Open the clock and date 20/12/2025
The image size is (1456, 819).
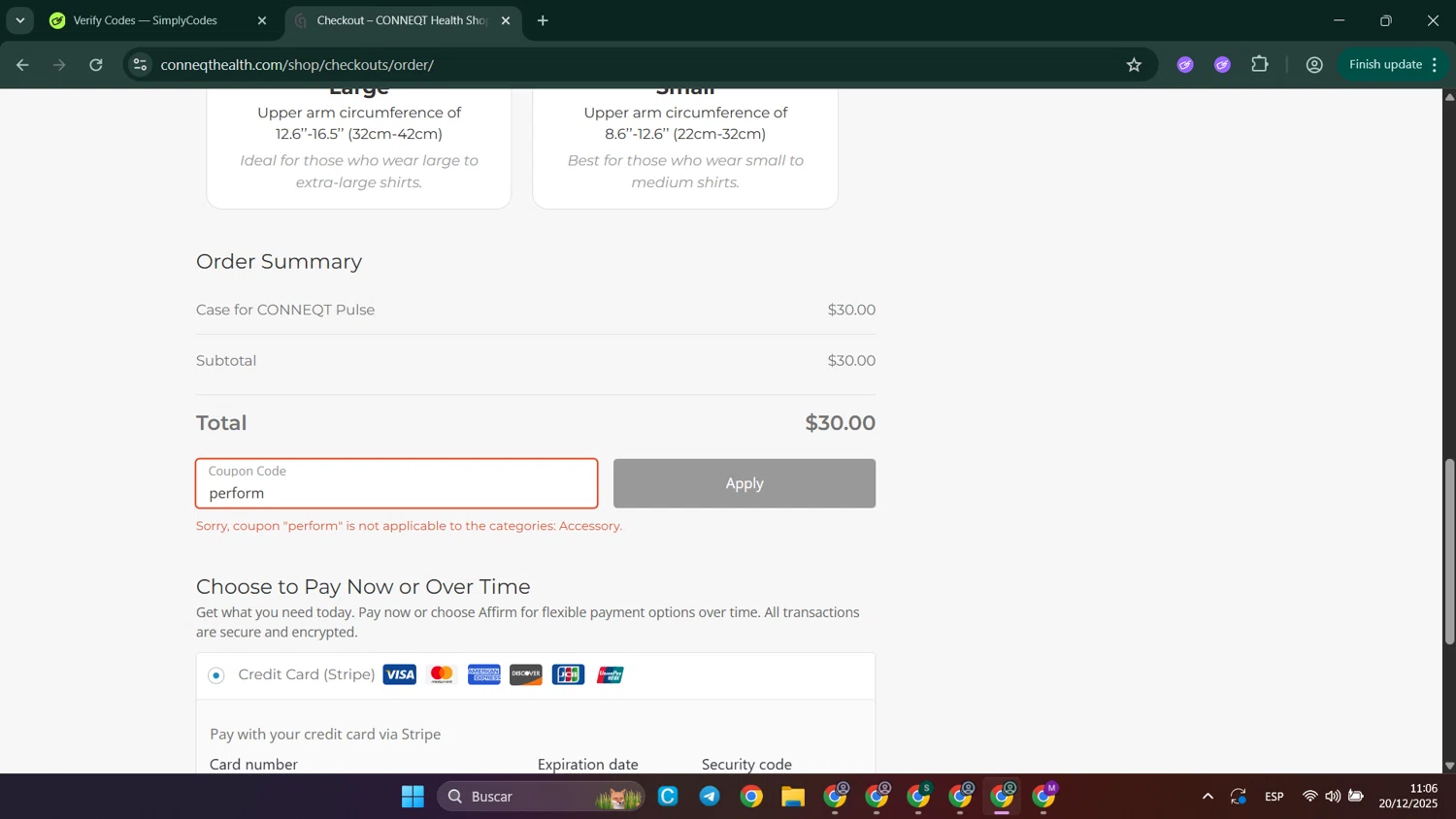point(1408,797)
